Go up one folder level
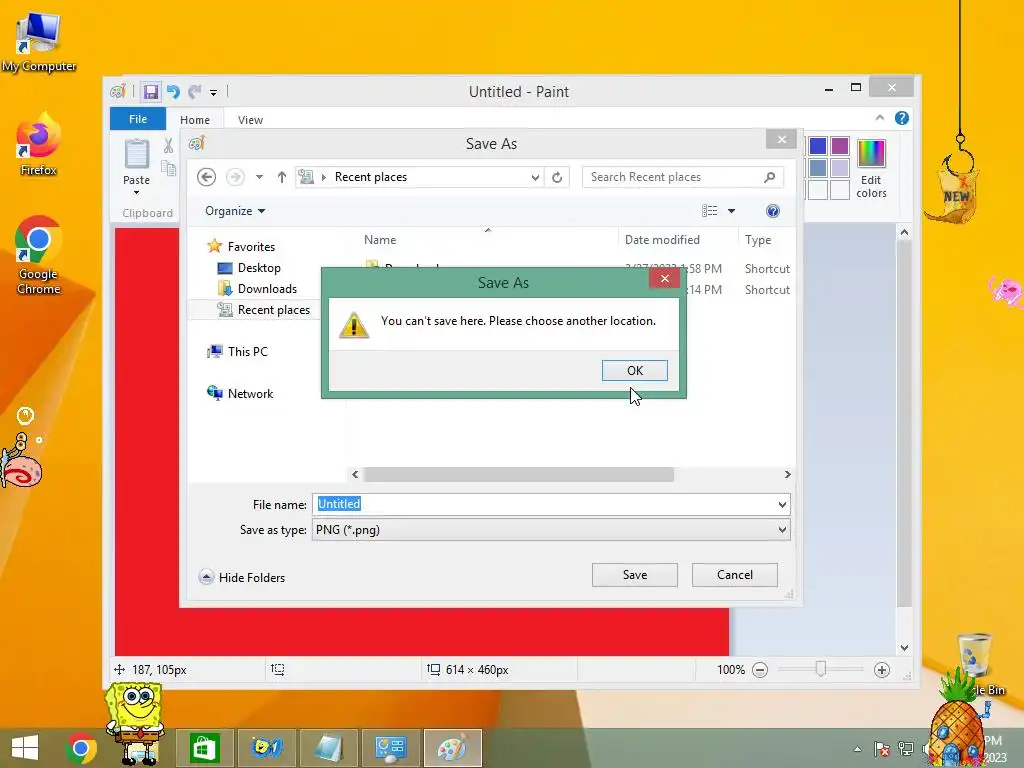 coord(281,177)
